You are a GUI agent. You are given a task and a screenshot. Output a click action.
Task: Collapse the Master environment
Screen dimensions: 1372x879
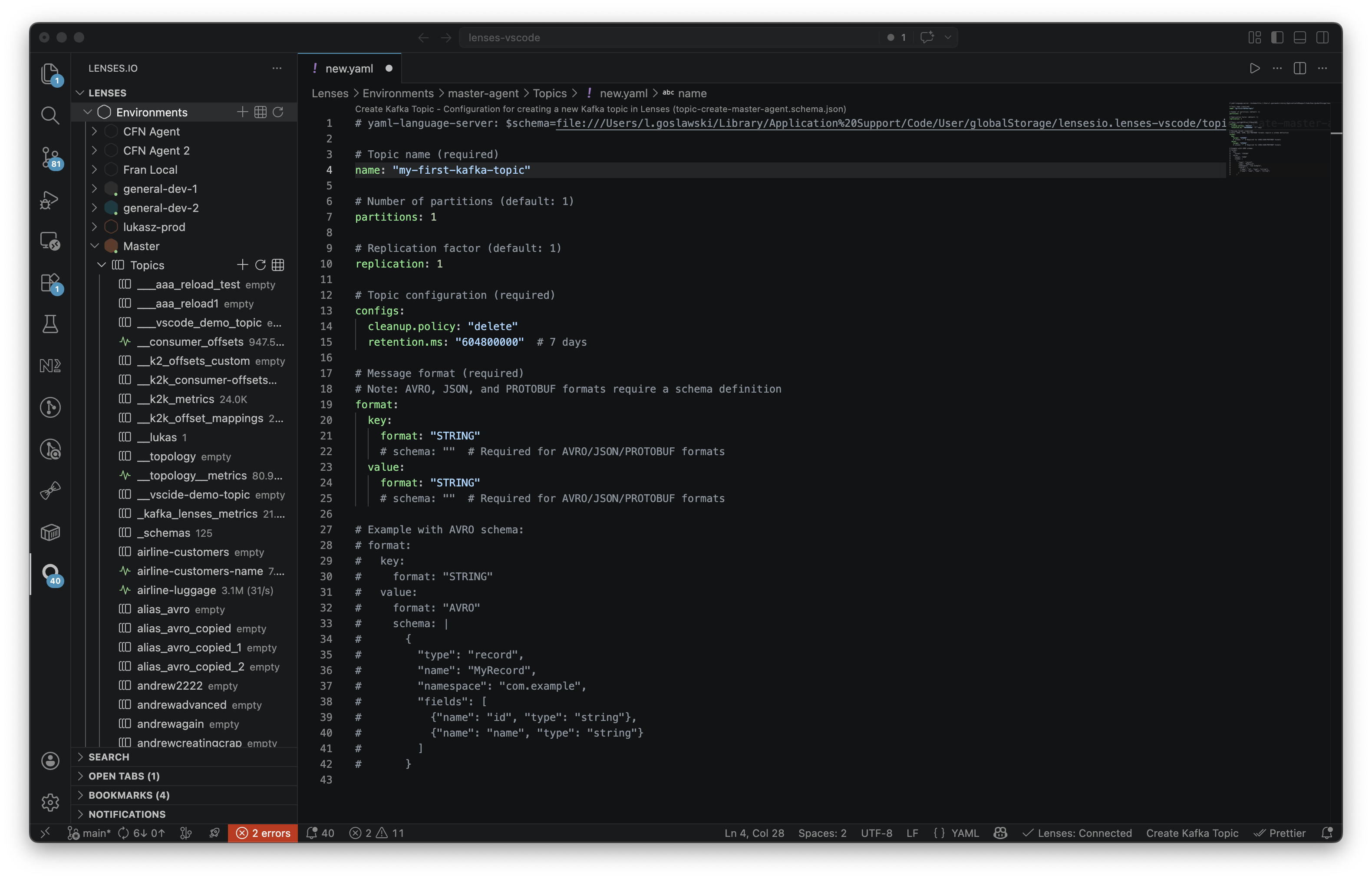(x=95, y=246)
